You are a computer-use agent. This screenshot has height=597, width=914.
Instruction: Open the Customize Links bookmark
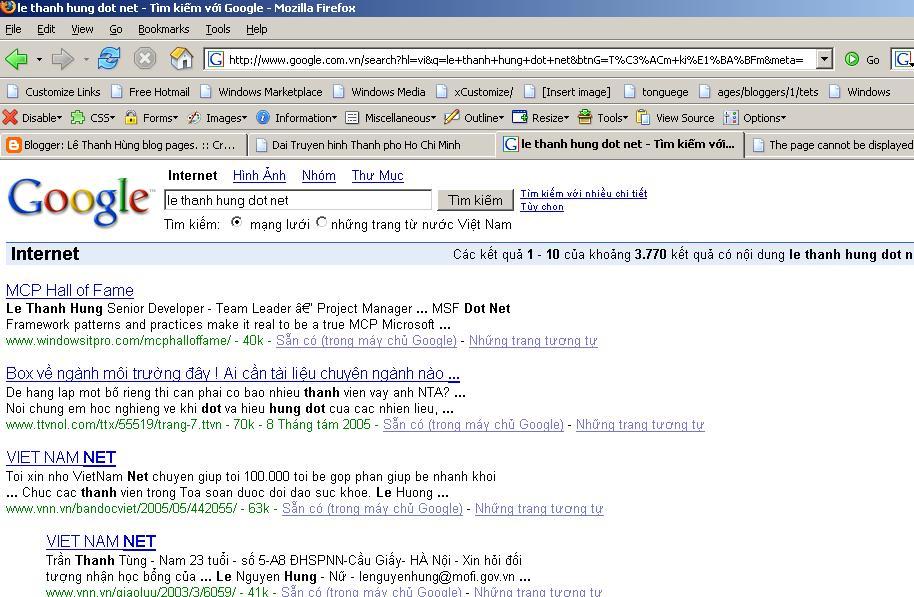coord(54,92)
